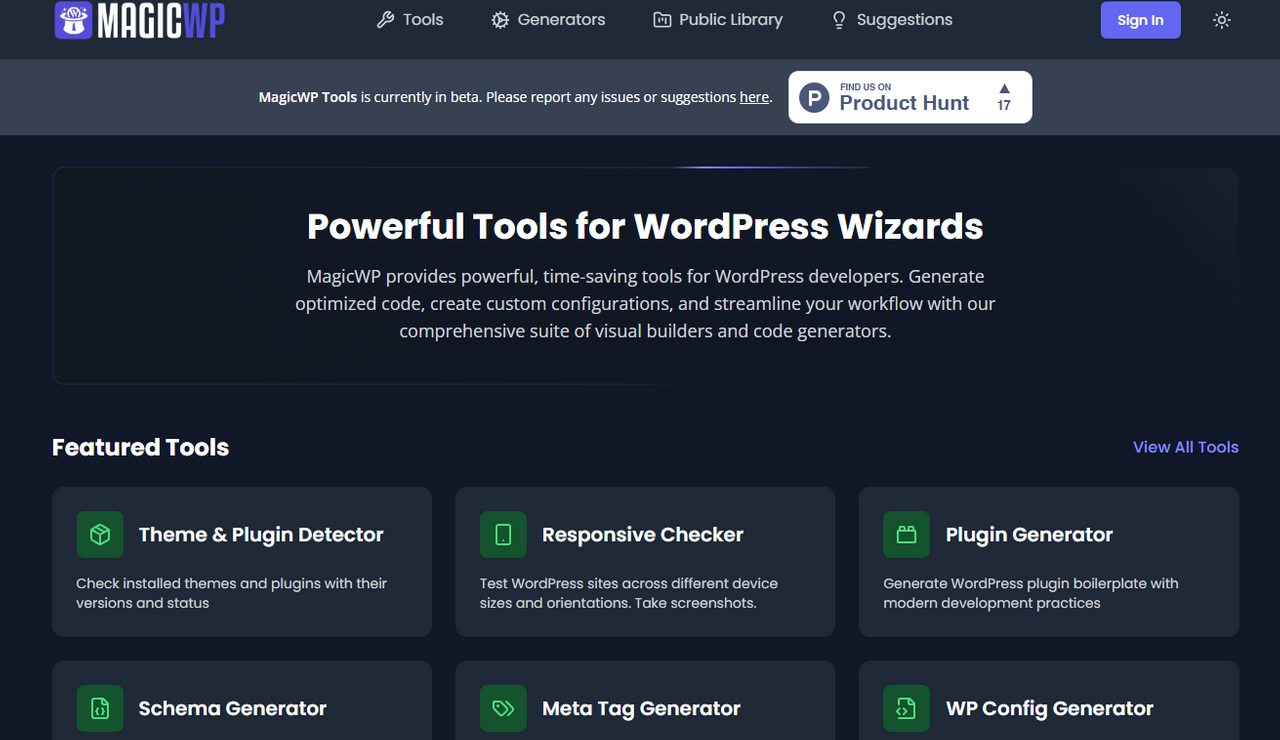The width and height of the screenshot is (1280, 740).
Task: Click the WP Config Generator icon
Action: pyautogui.click(x=906, y=708)
